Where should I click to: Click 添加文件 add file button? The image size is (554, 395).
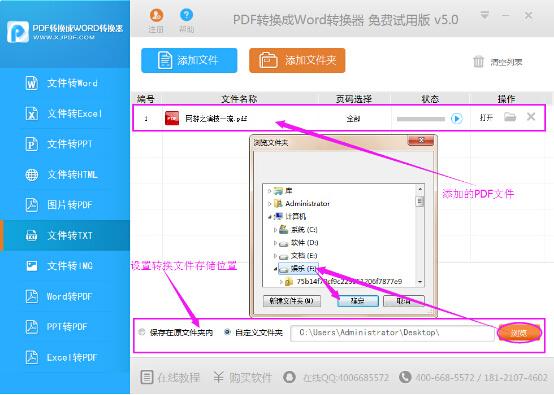point(189,60)
